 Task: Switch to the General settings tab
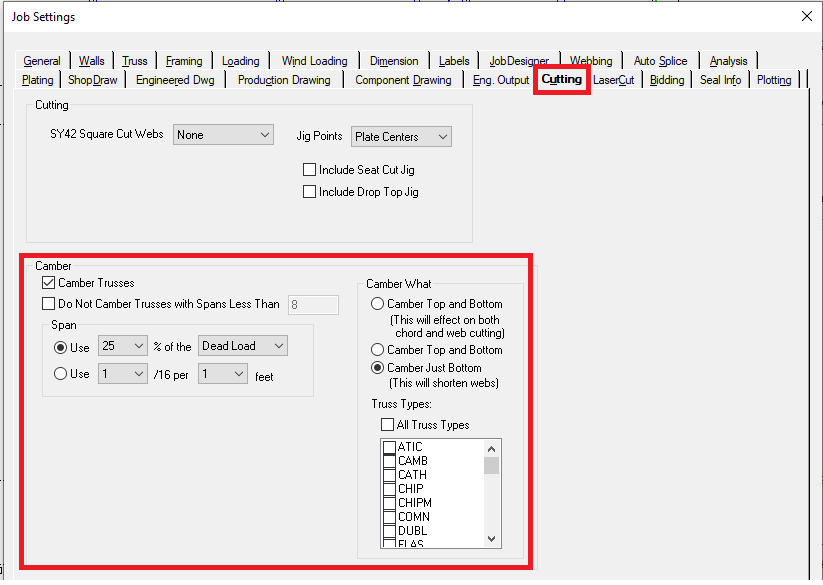coord(41,60)
